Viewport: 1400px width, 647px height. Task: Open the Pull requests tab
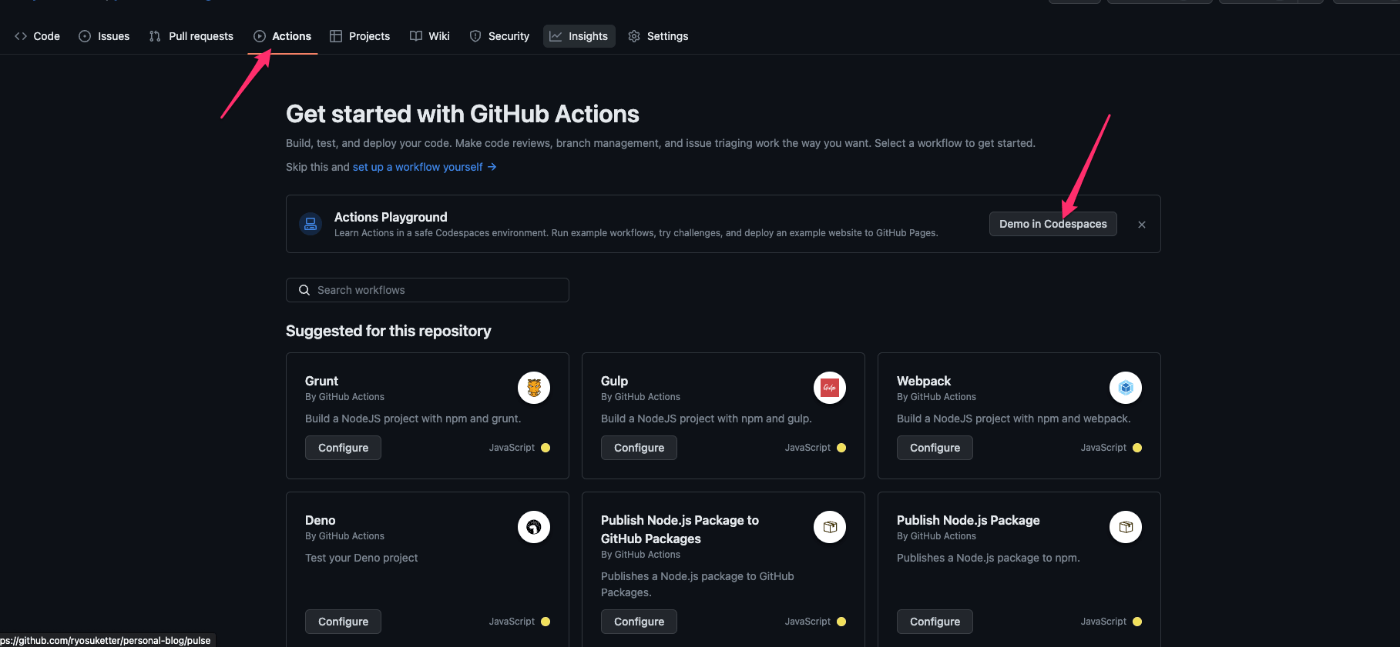(191, 36)
